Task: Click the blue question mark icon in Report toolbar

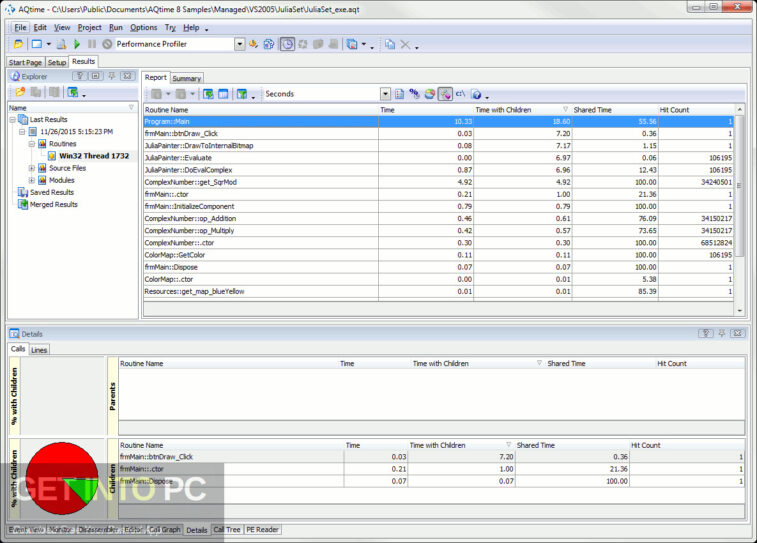Action: click(x=477, y=94)
